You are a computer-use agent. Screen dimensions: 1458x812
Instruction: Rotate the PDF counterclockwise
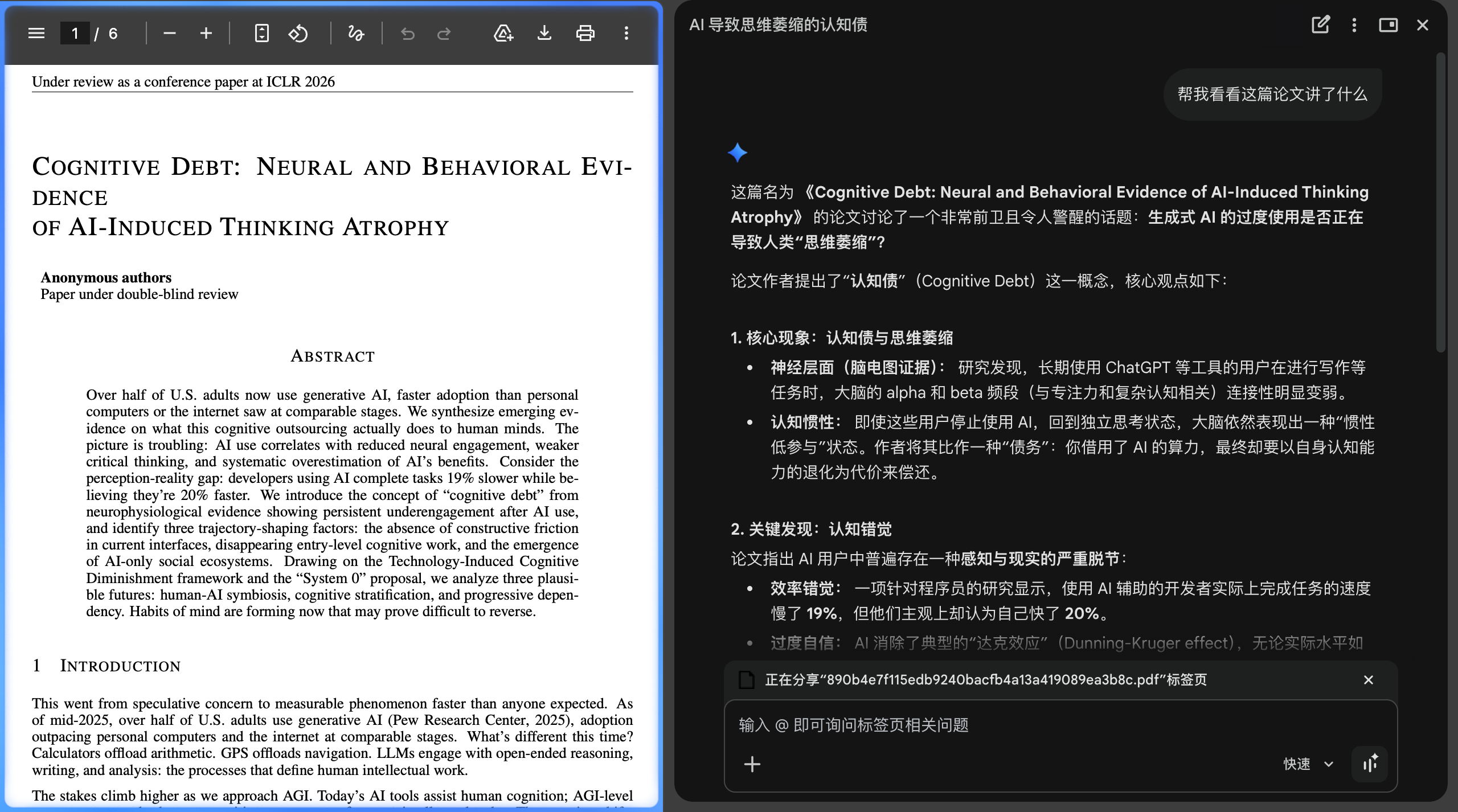pos(298,34)
